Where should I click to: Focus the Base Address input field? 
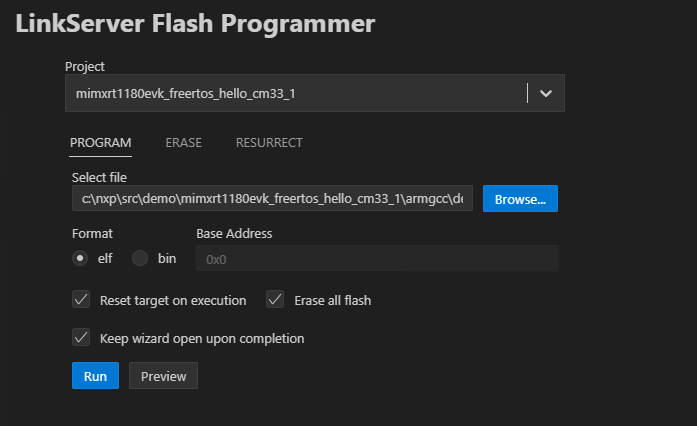click(x=376, y=258)
